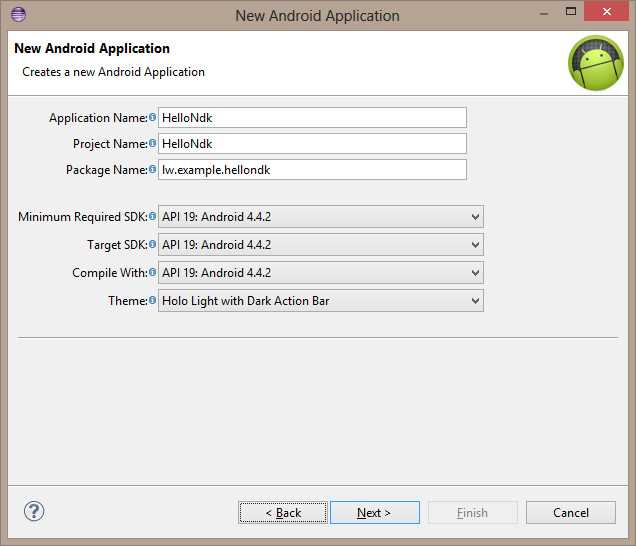Proceed with the Next button
The image size is (636, 546).
pyautogui.click(x=375, y=513)
